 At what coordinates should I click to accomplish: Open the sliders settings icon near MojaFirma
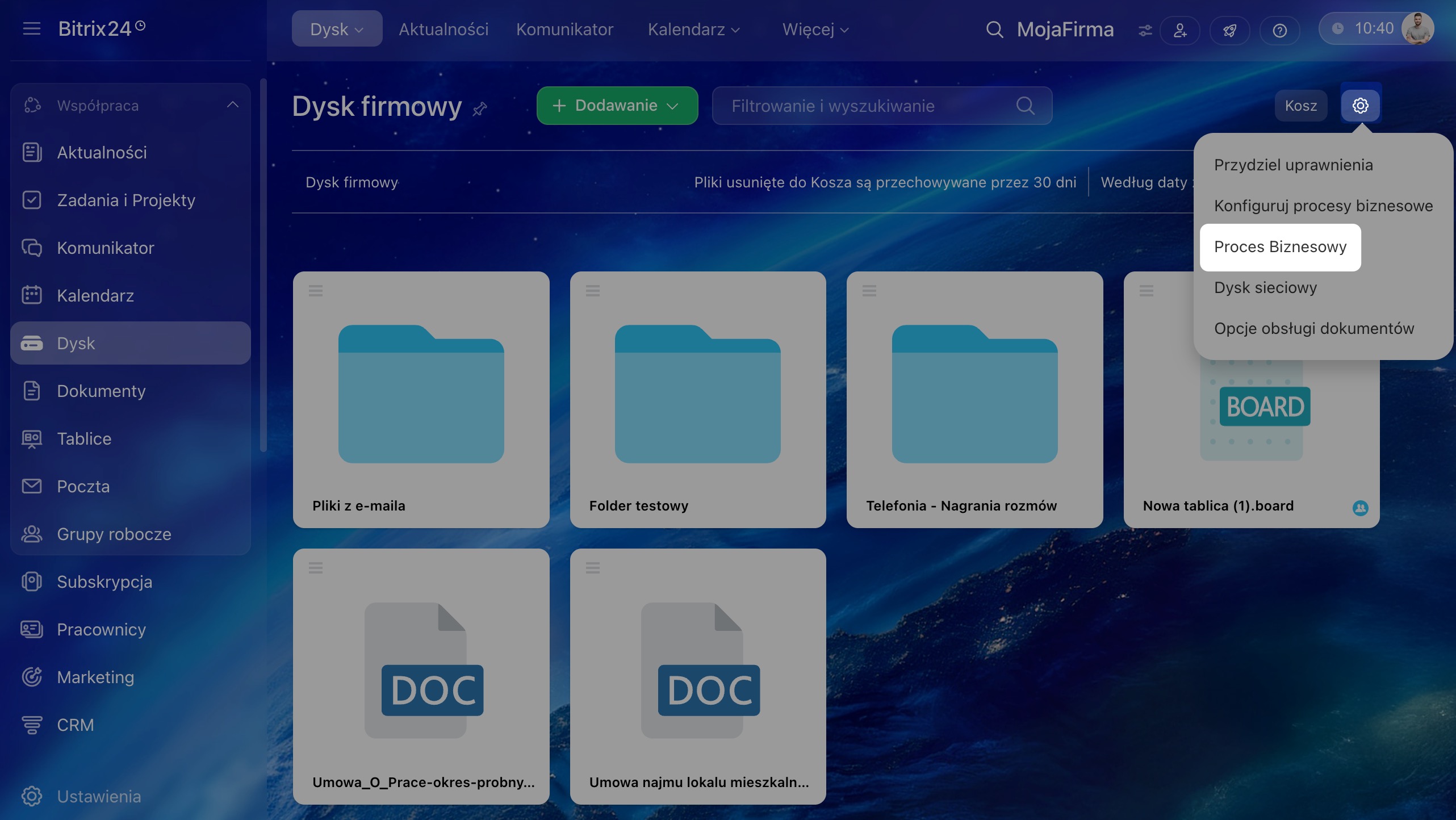tap(1145, 30)
